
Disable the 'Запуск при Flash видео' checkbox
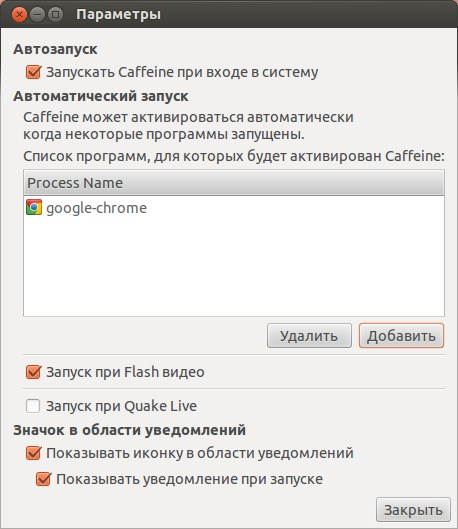pyautogui.click(x=33, y=372)
